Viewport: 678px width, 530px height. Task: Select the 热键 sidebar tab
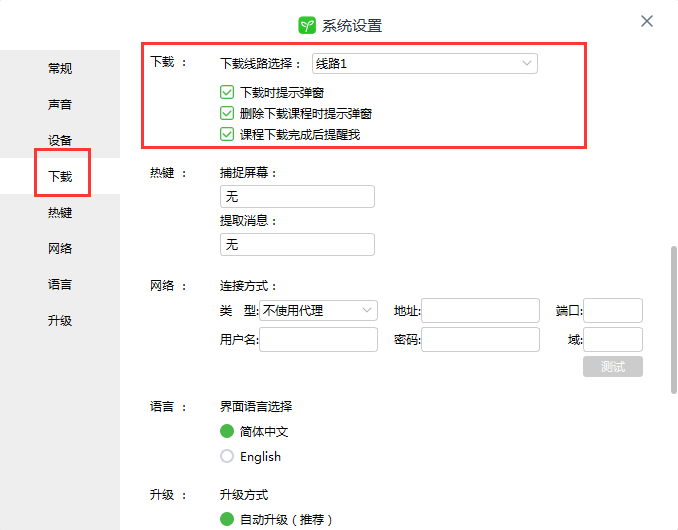coord(60,213)
